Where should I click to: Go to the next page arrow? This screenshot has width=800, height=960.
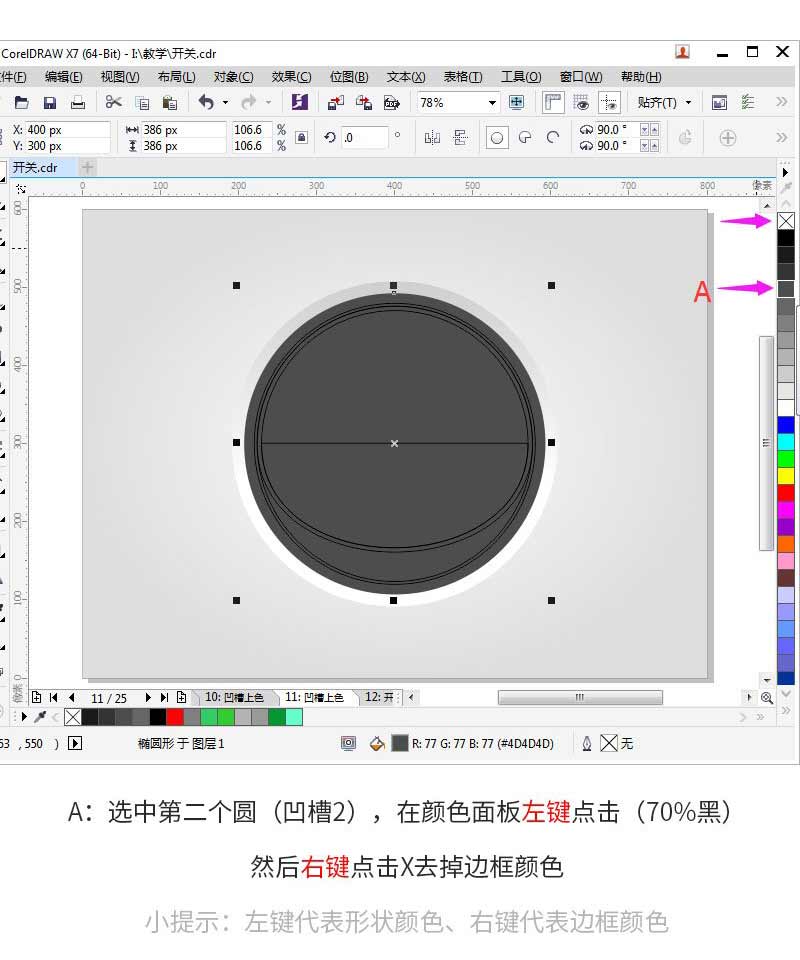point(148,697)
